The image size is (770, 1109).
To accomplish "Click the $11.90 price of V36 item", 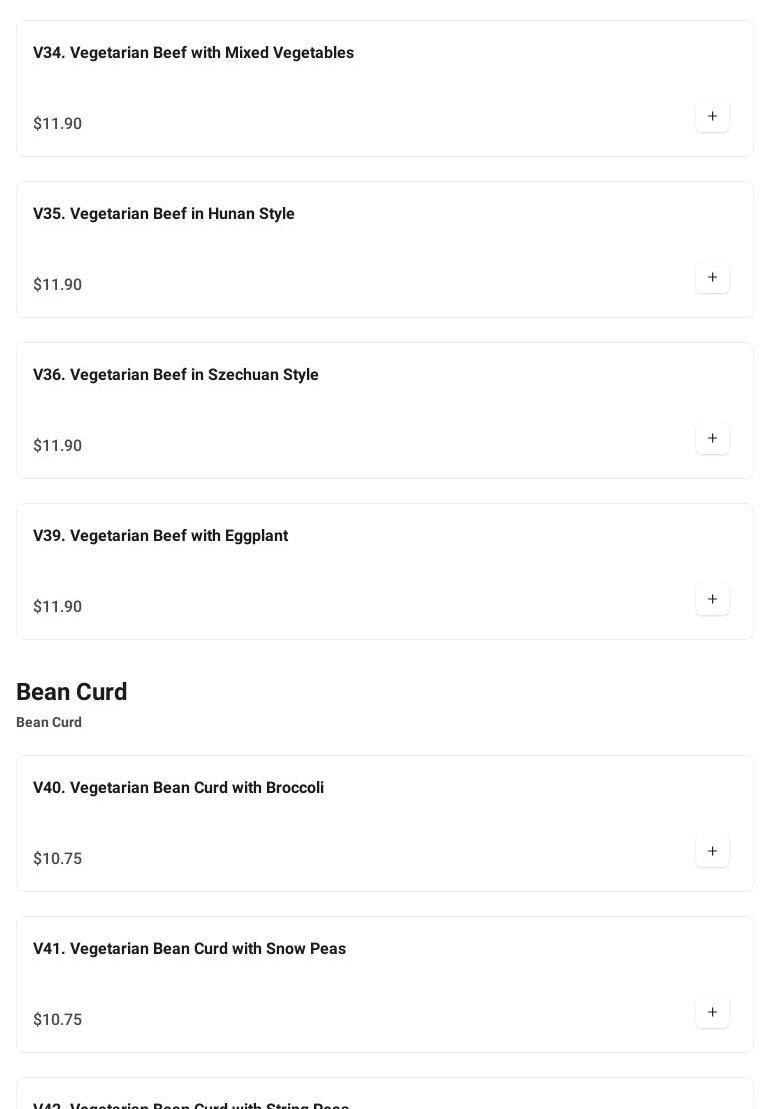I will coord(58,446).
